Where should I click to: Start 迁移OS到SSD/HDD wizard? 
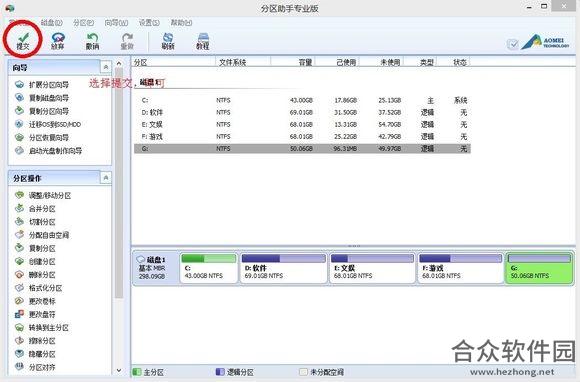pos(48,124)
